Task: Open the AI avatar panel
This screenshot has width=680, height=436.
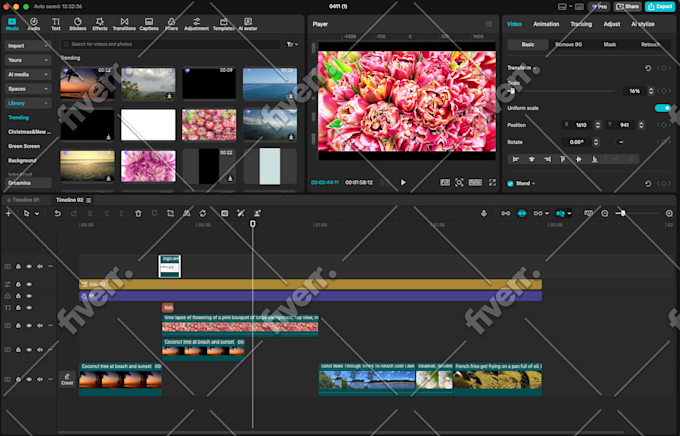Action: tap(248, 24)
